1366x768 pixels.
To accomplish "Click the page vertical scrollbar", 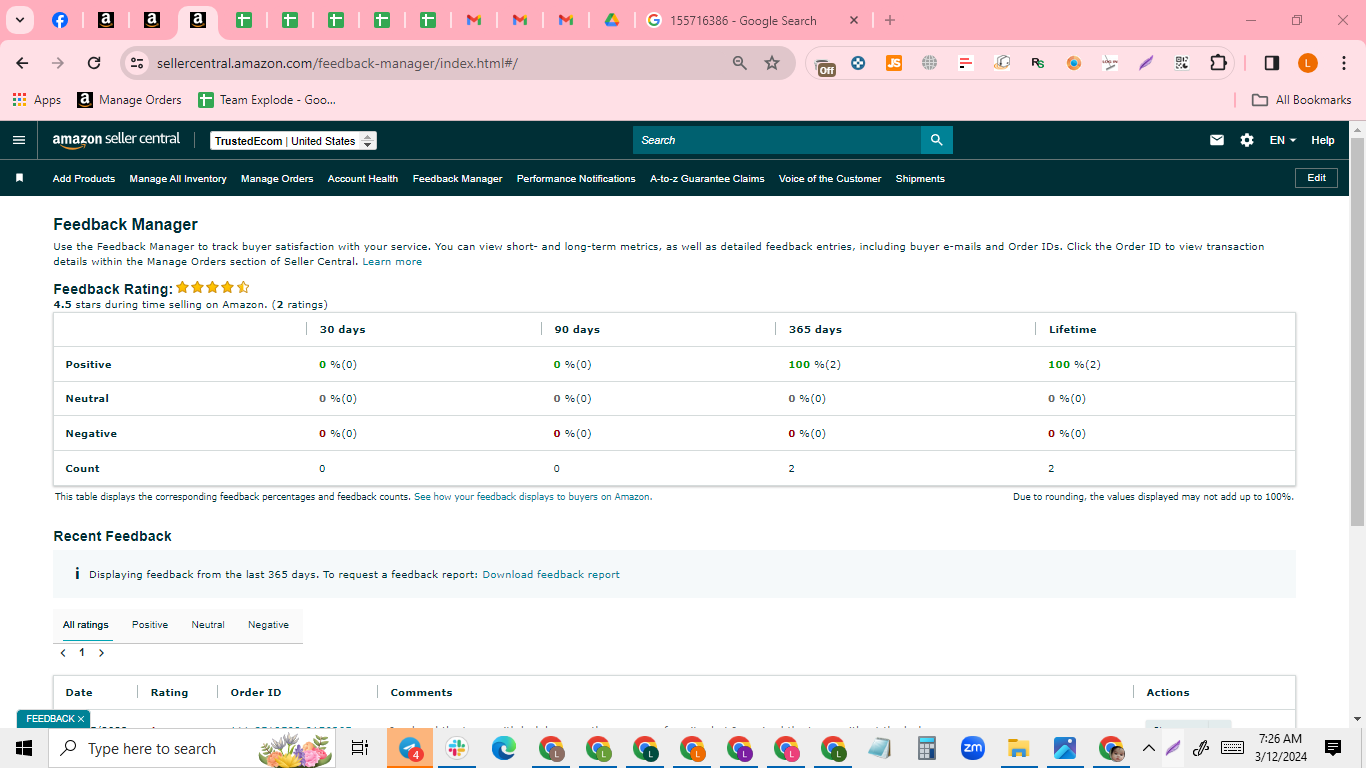I will click(x=1357, y=331).
